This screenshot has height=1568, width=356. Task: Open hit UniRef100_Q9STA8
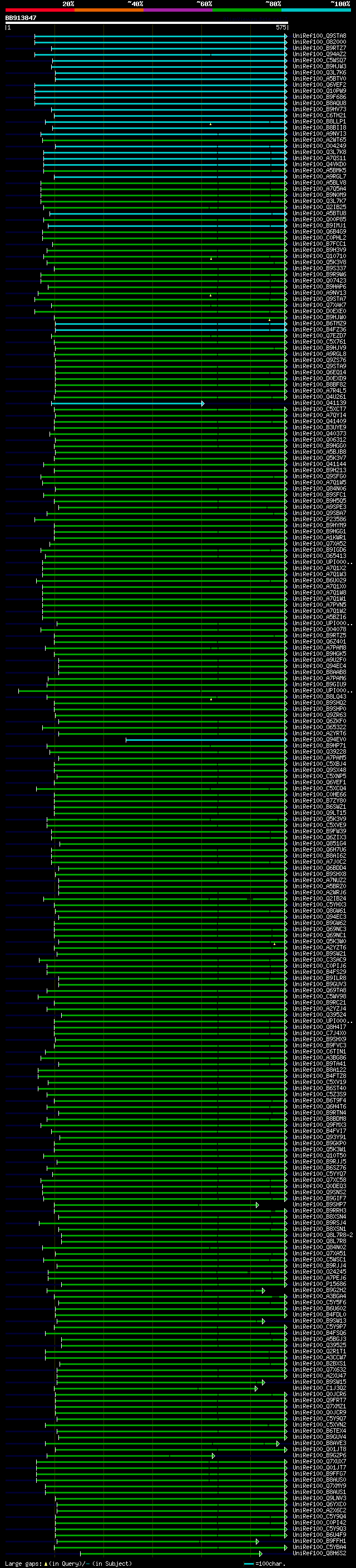coord(319,36)
